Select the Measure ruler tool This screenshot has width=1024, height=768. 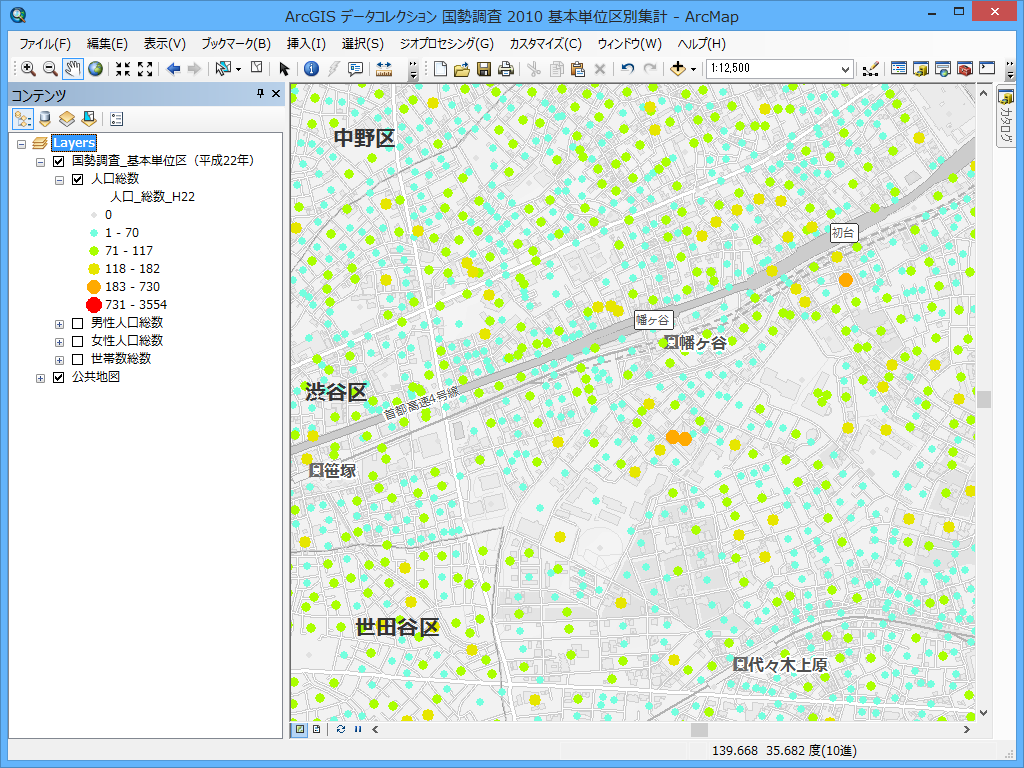click(x=384, y=69)
